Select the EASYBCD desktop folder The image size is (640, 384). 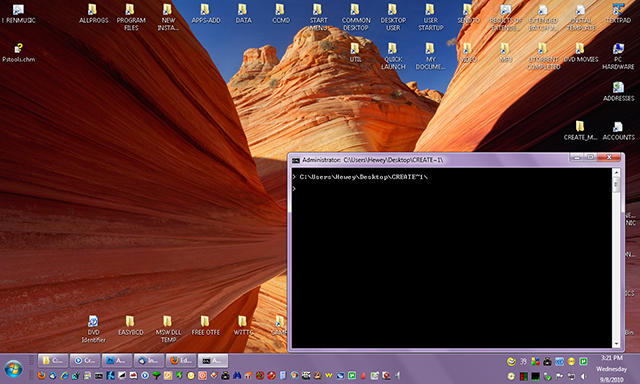[131, 325]
